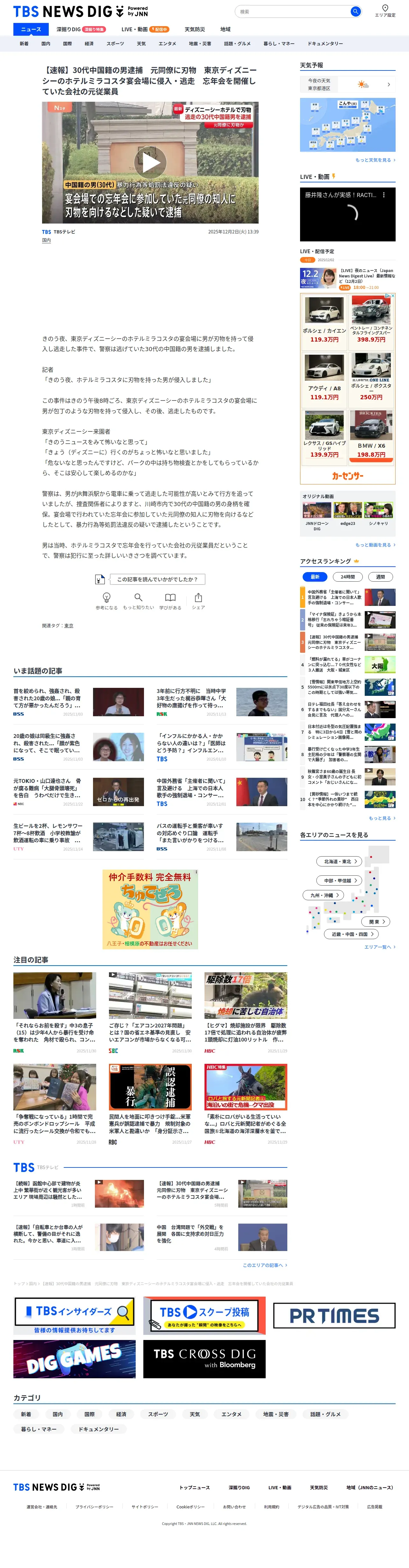Select 経済 in the category sub-menu
The width and height of the screenshot is (409, 1568).
pos(89,44)
